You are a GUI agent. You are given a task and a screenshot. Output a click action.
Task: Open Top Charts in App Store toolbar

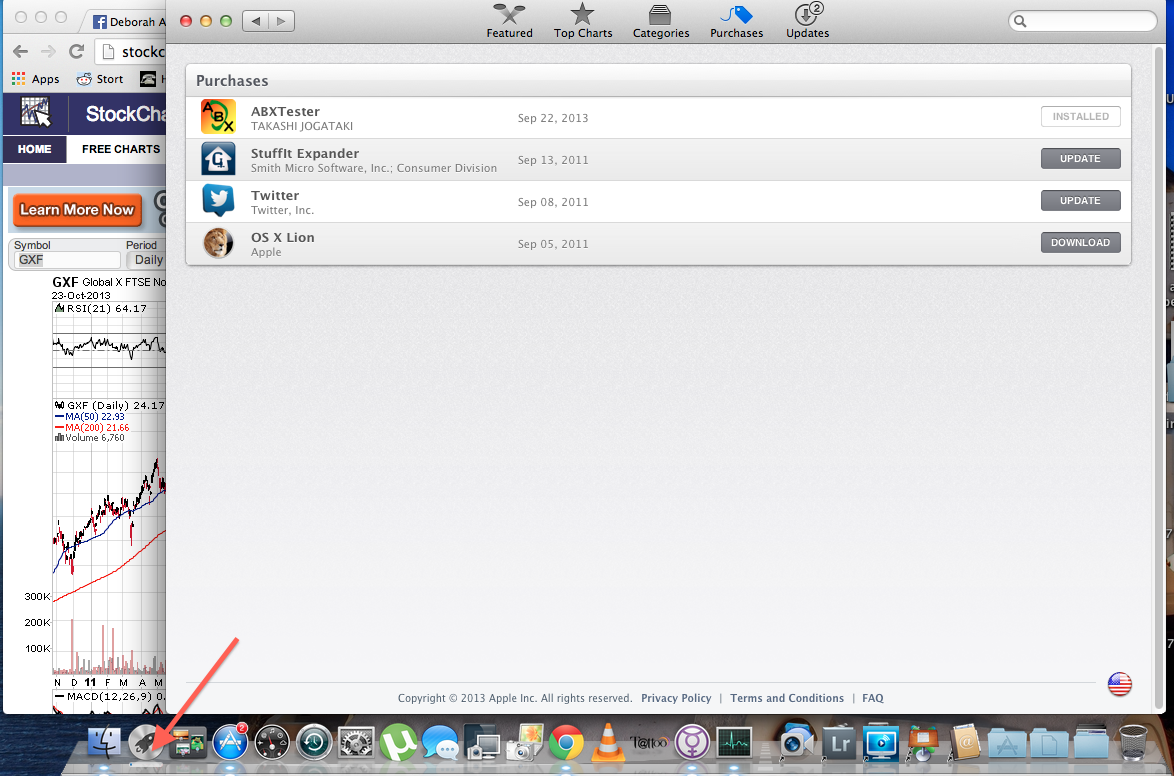583,21
